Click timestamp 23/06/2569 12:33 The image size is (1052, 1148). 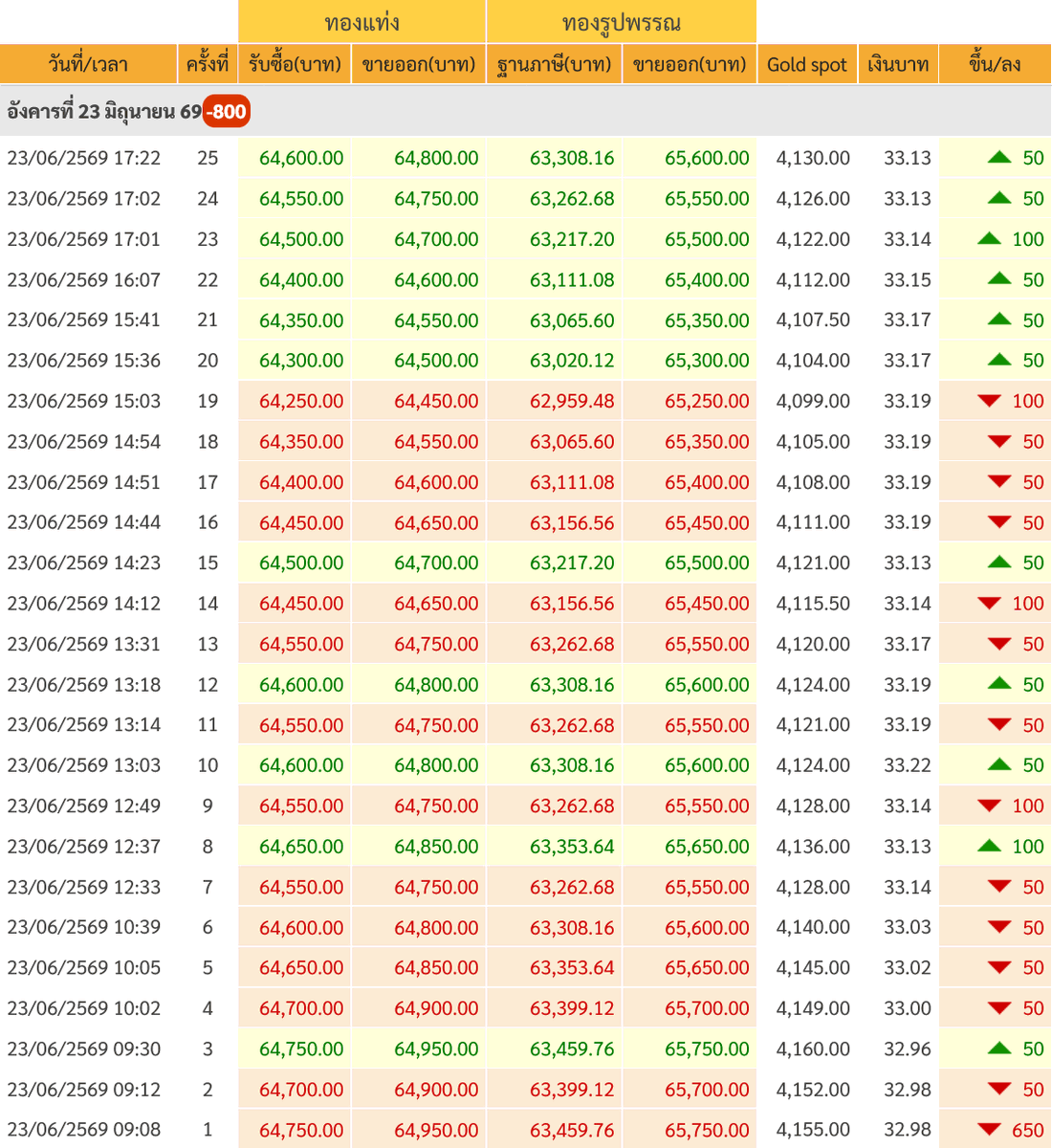pyautogui.click(x=84, y=887)
